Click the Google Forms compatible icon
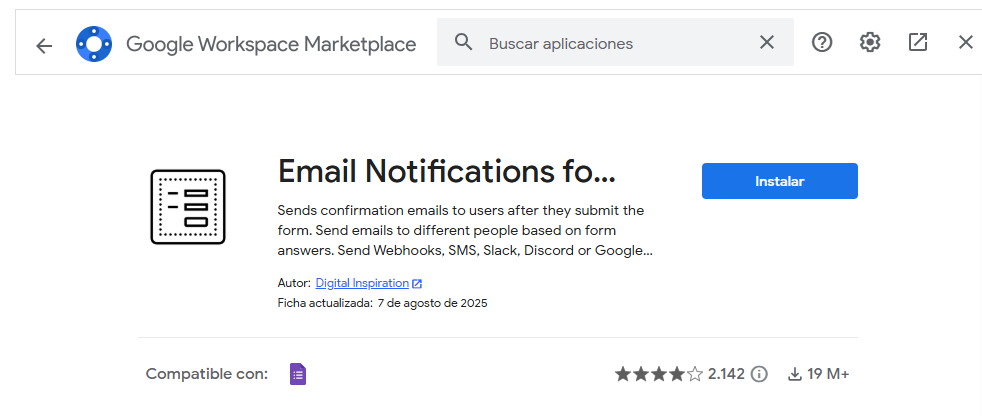Screen dimensions: 982x416 click(298, 374)
